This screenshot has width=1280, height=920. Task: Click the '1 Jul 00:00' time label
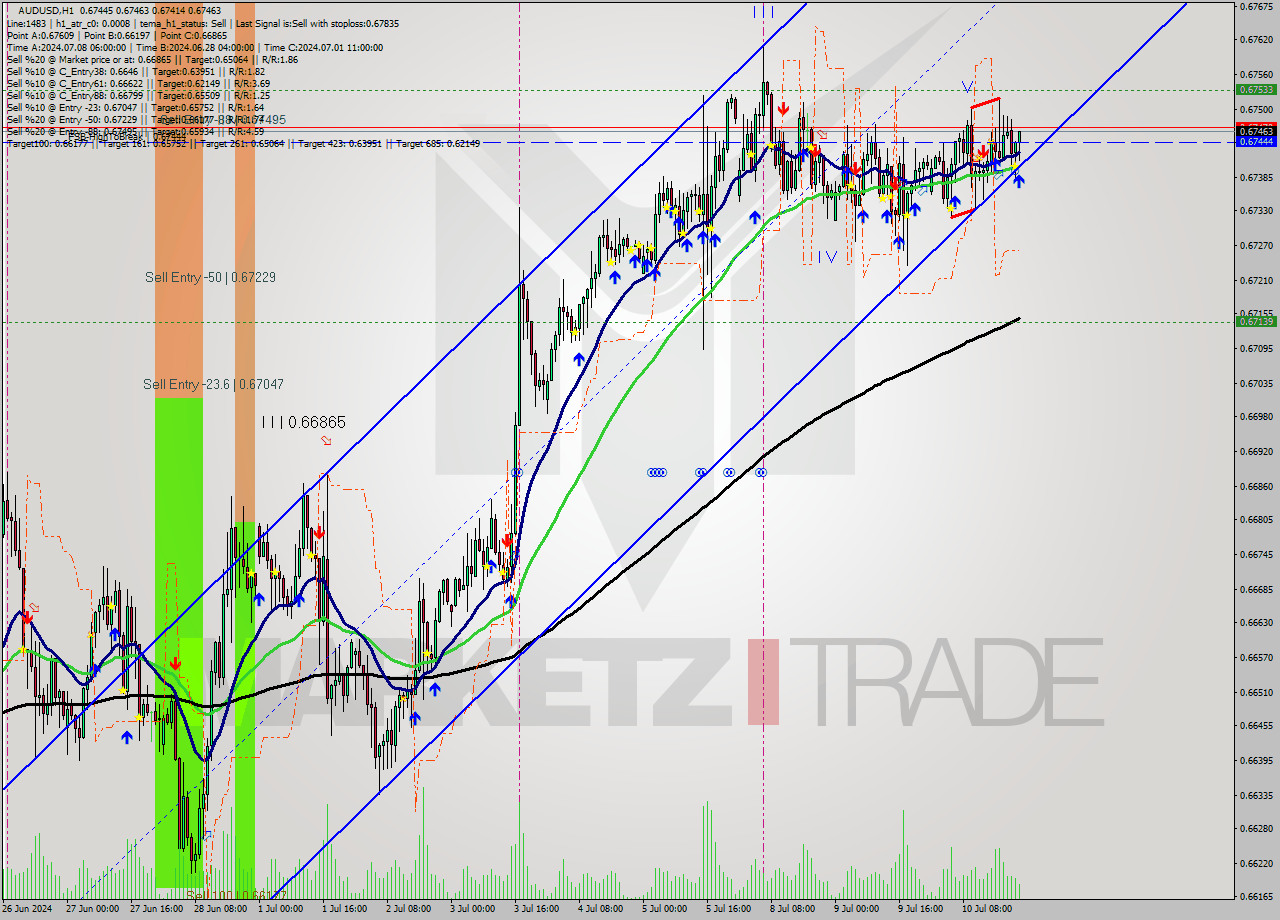click(280, 909)
